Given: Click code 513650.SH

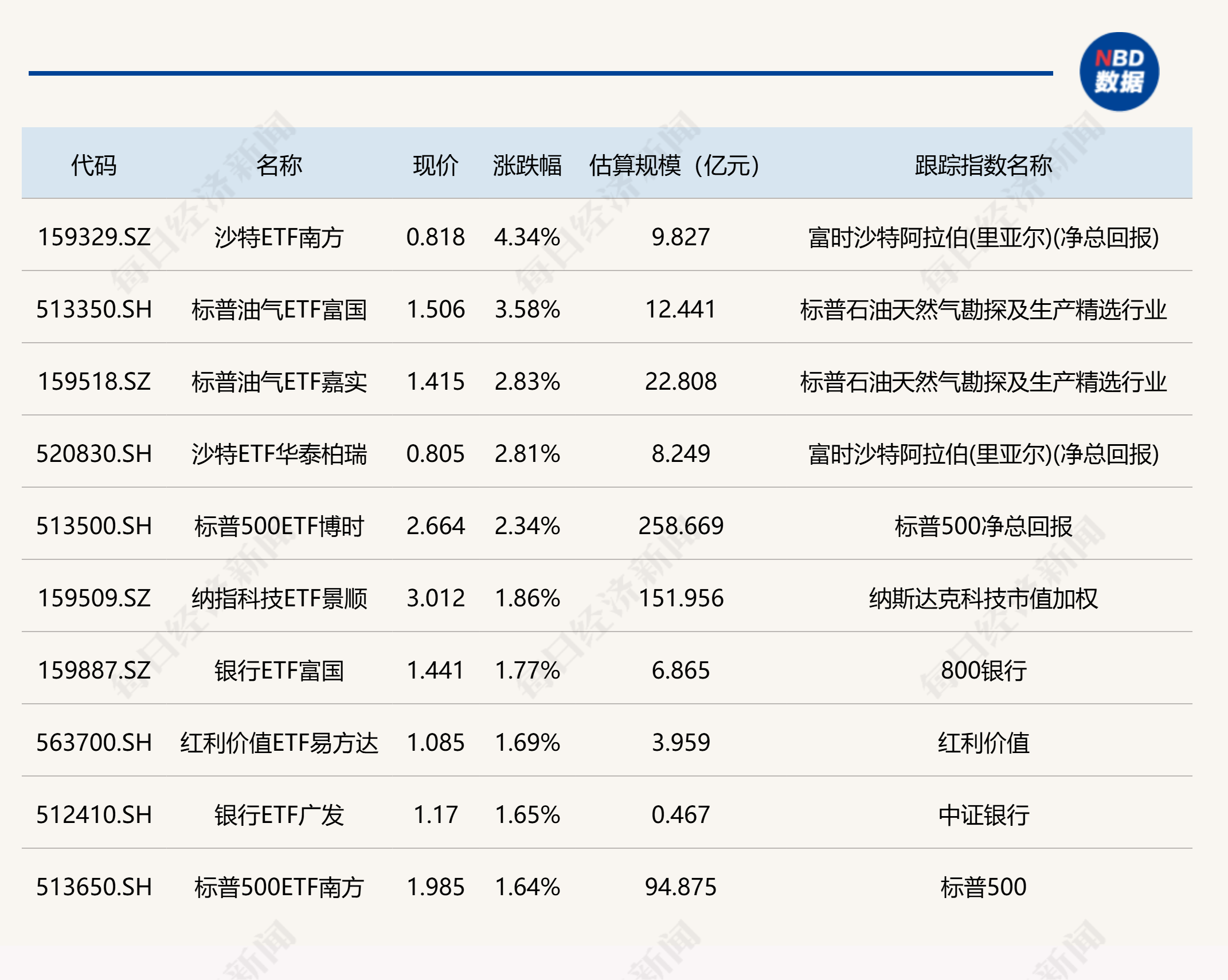Looking at the screenshot, I should pyautogui.click(x=94, y=887).
